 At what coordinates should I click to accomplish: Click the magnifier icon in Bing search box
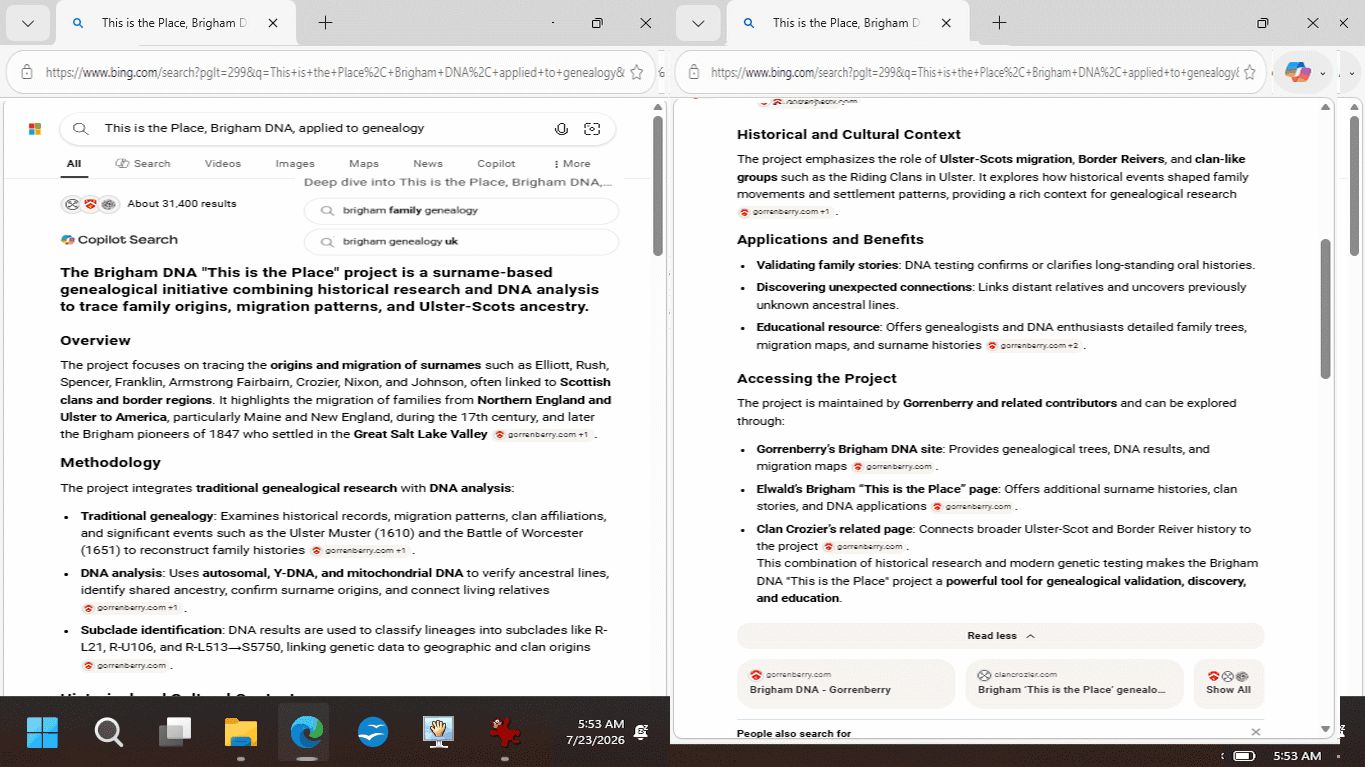(x=82, y=128)
